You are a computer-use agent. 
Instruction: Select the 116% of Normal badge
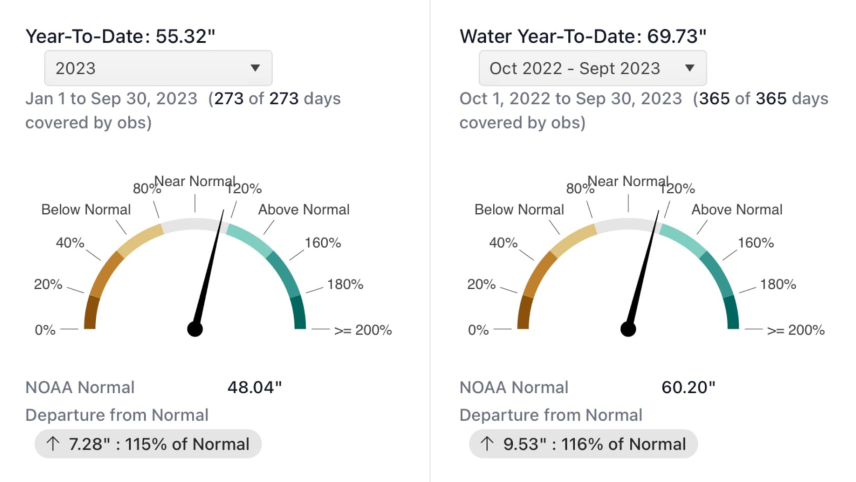click(x=582, y=443)
